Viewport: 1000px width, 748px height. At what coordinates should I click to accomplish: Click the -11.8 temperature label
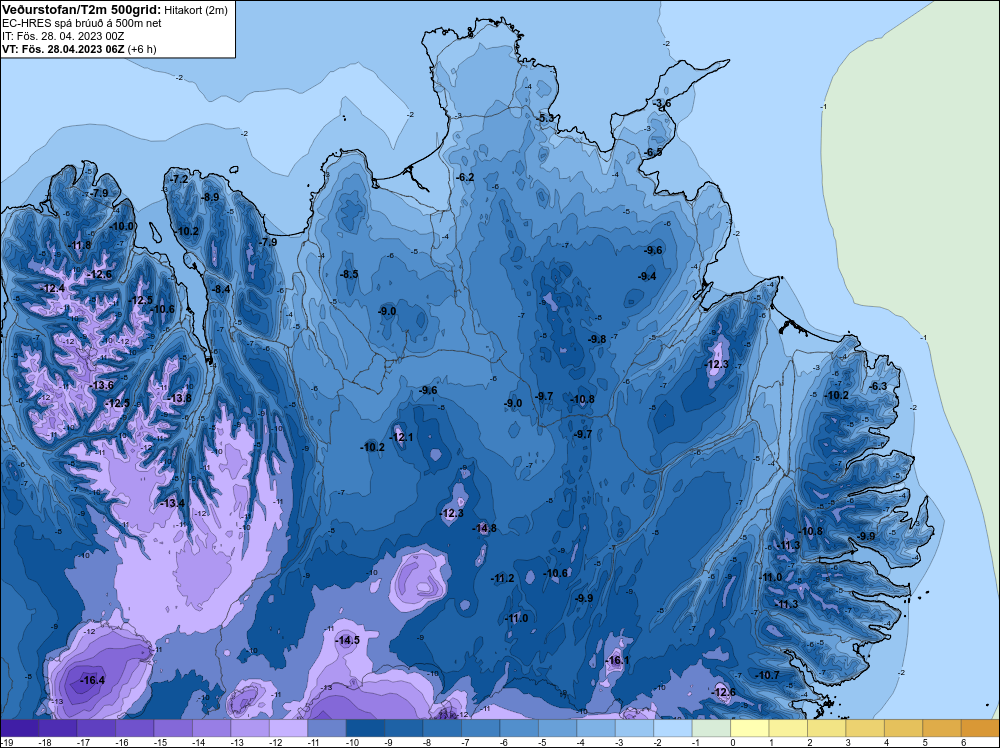click(79, 246)
